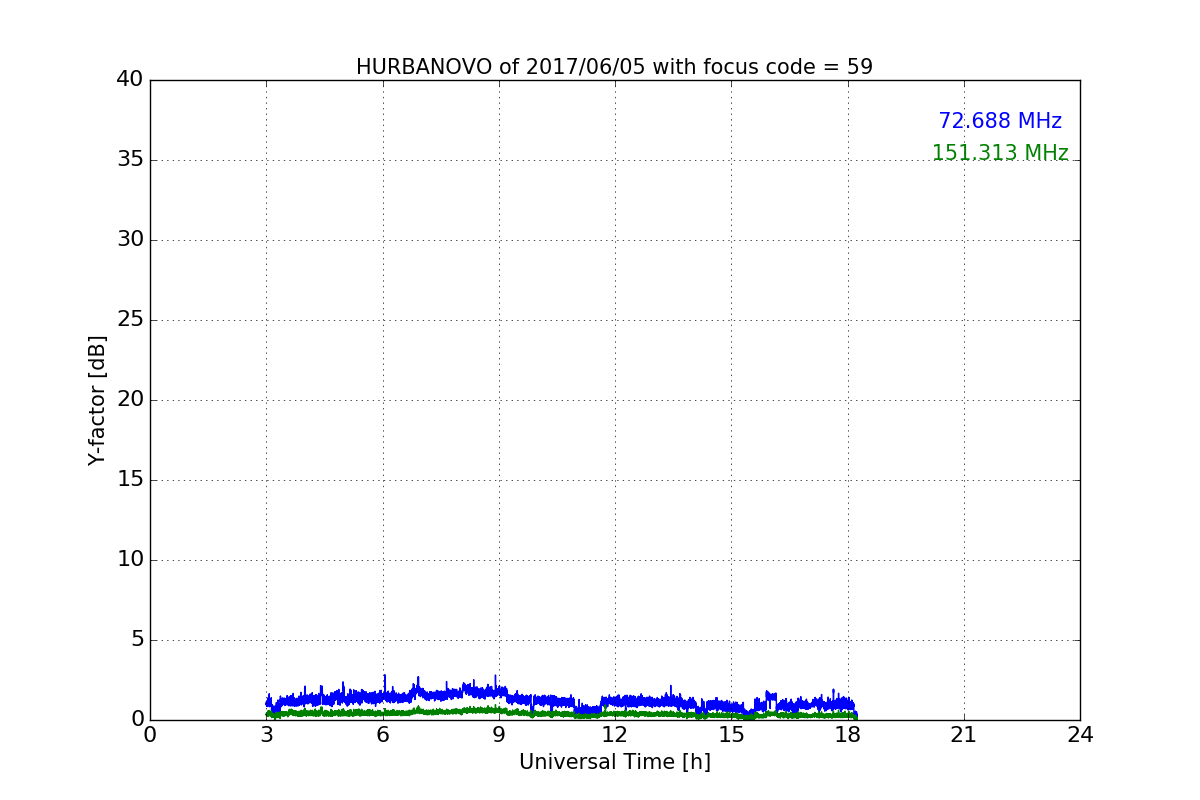
Task: Click the x-axis tick label 15
Action: pos(731,735)
